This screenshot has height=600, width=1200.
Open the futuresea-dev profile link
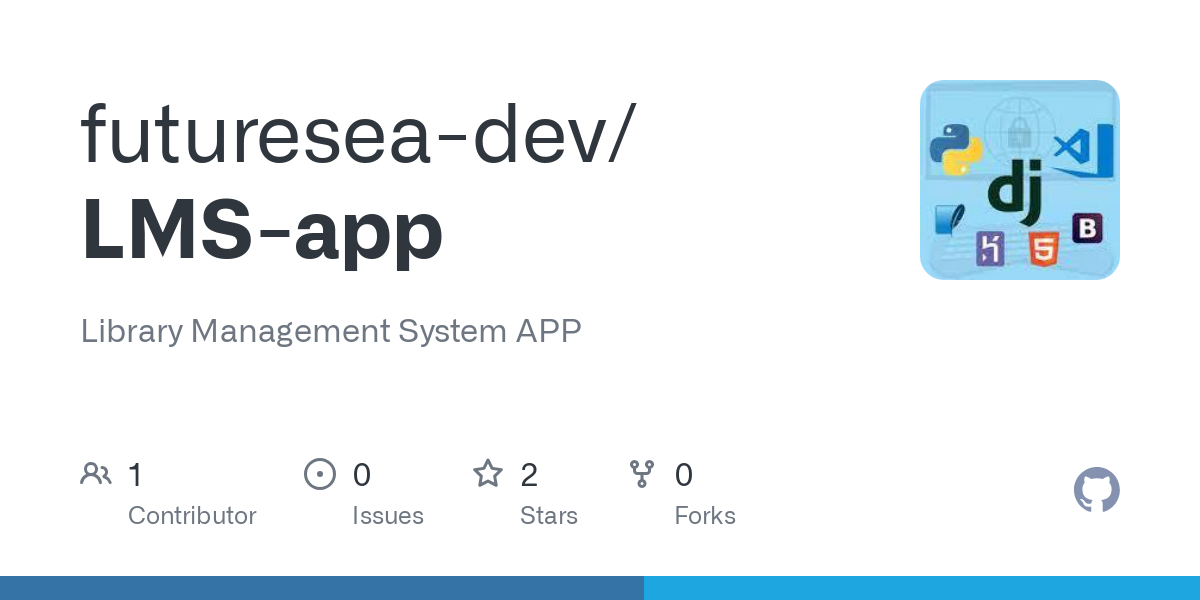340,135
